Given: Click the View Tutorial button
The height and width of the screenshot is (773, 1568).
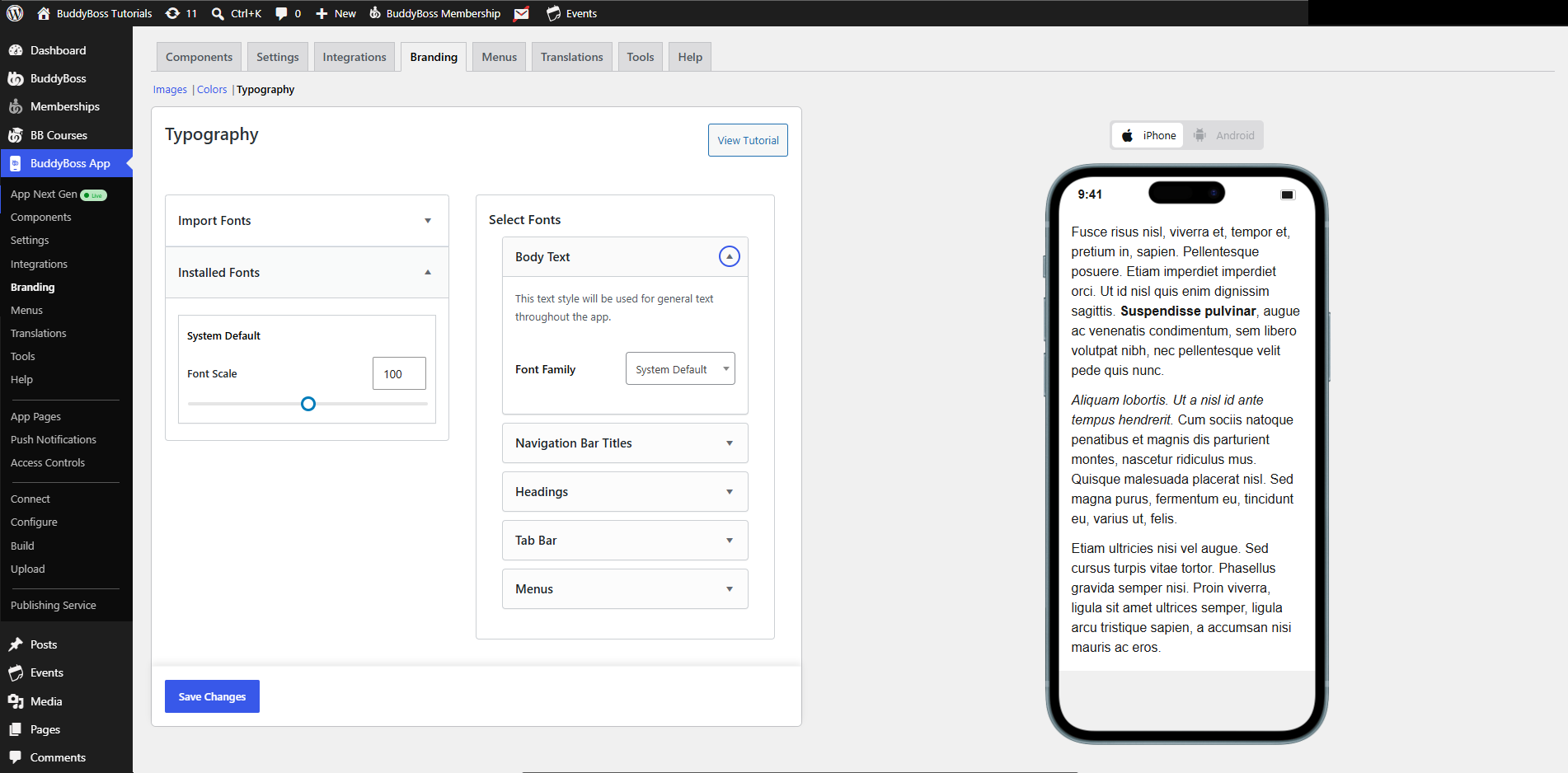Looking at the screenshot, I should point(748,140).
